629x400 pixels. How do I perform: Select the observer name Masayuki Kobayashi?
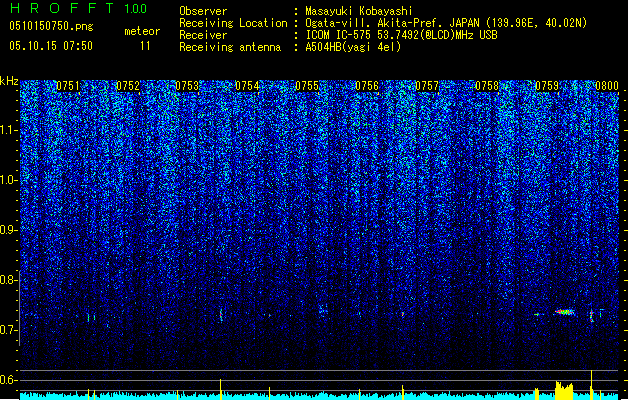[359, 11]
